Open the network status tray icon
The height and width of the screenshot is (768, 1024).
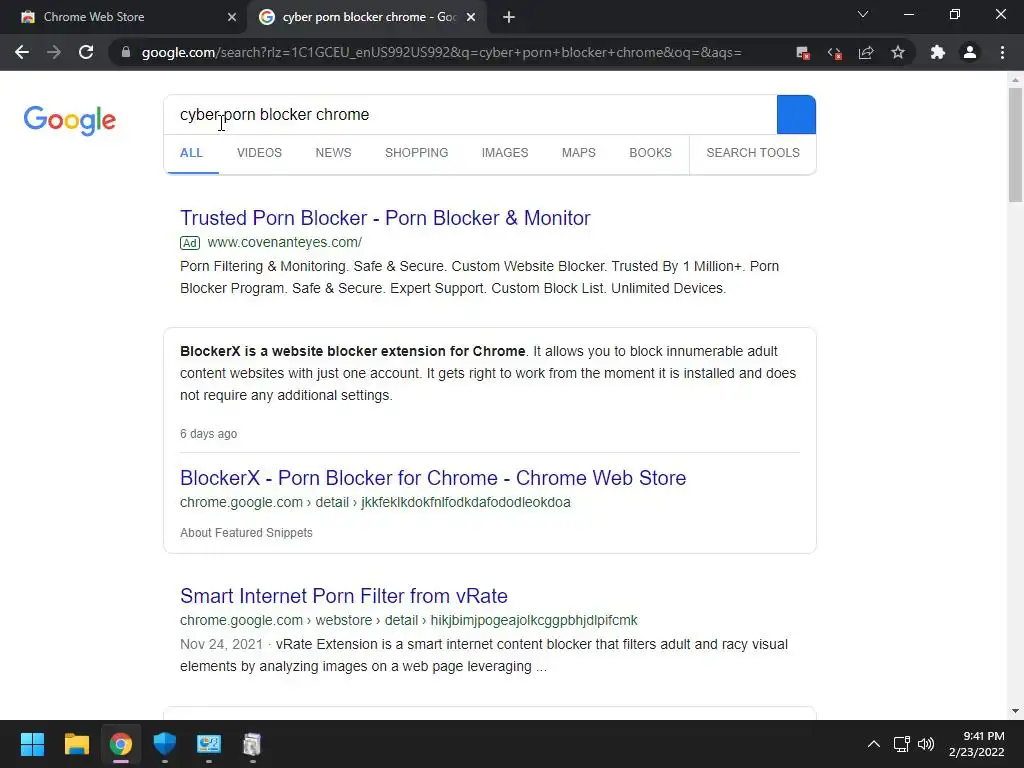click(x=902, y=744)
